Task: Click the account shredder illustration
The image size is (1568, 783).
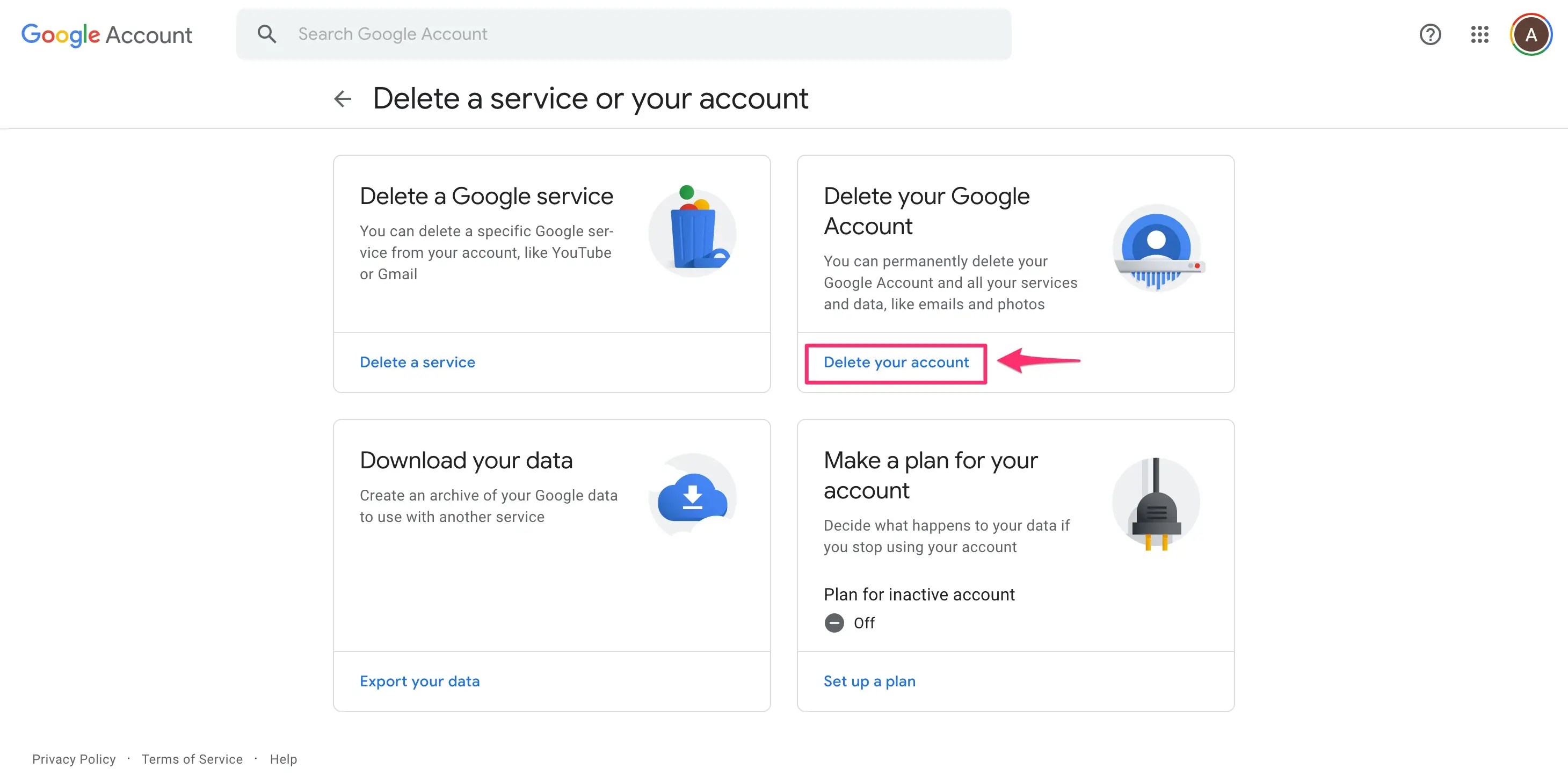Action: click(x=1157, y=249)
